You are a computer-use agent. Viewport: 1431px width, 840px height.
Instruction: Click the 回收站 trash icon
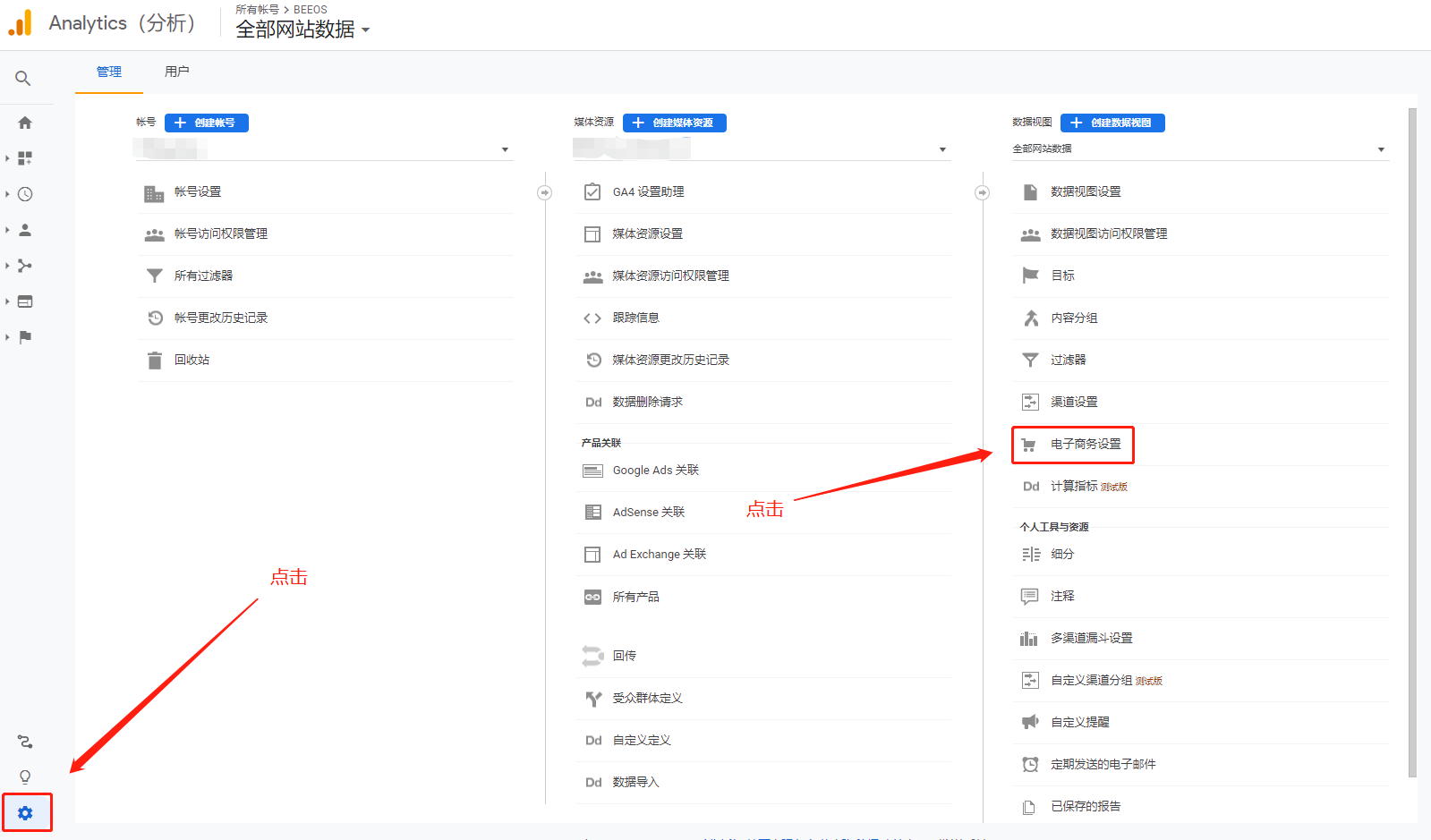click(x=155, y=360)
